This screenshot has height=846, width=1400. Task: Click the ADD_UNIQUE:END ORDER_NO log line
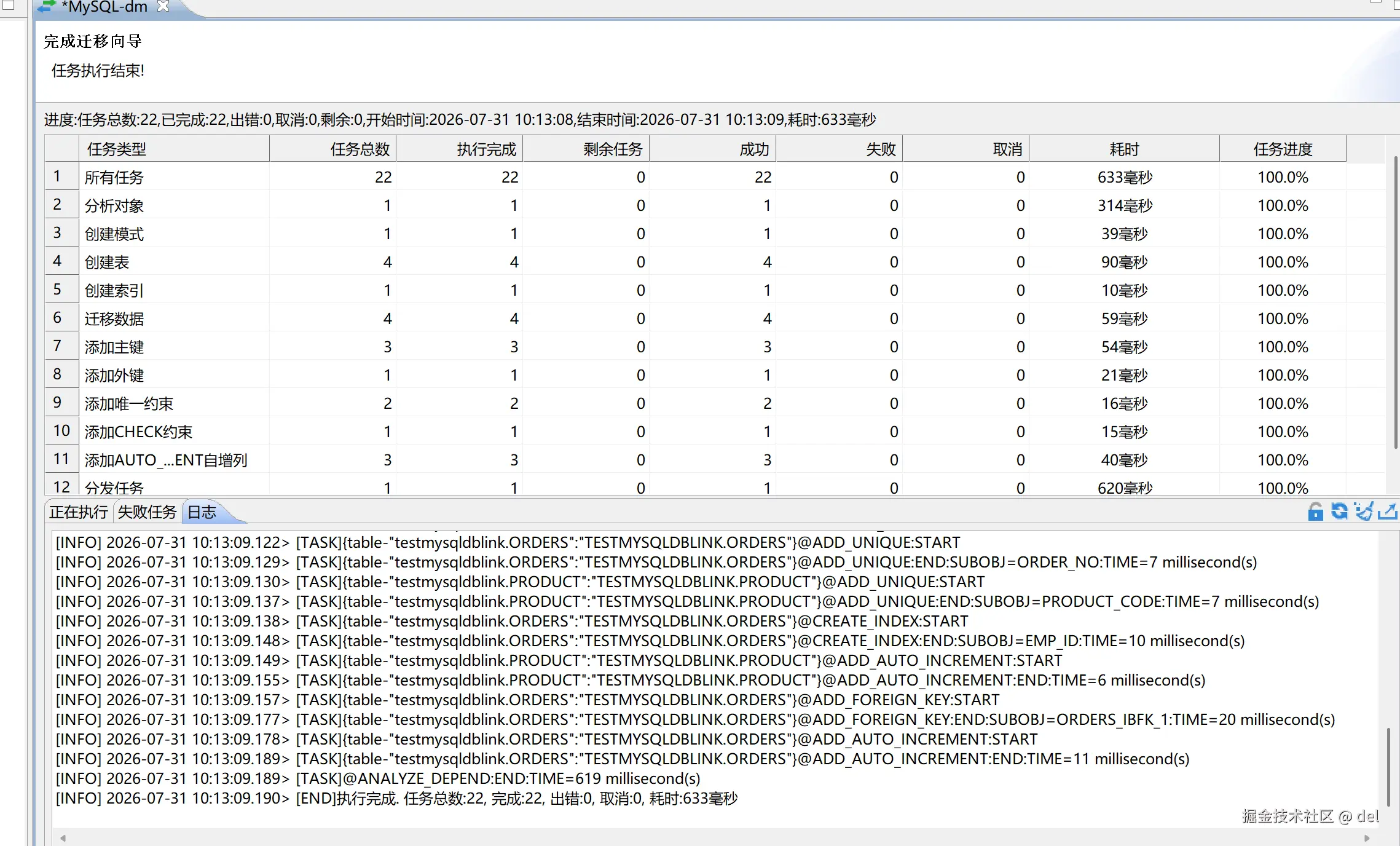656,562
